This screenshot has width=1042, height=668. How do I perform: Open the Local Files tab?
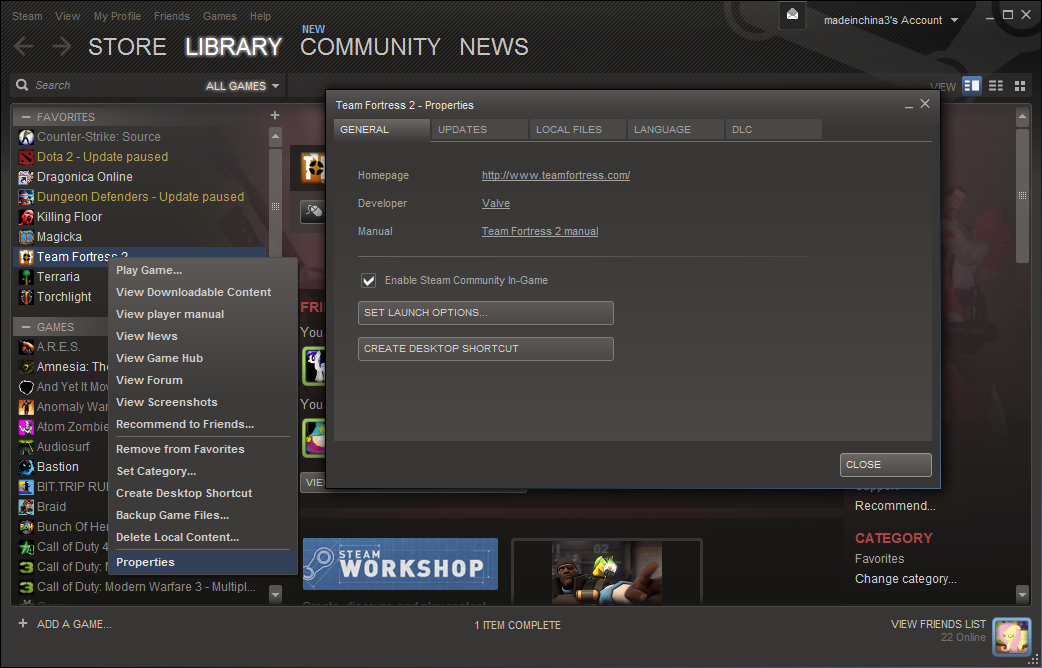pyautogui.click(x=577, y=130)
